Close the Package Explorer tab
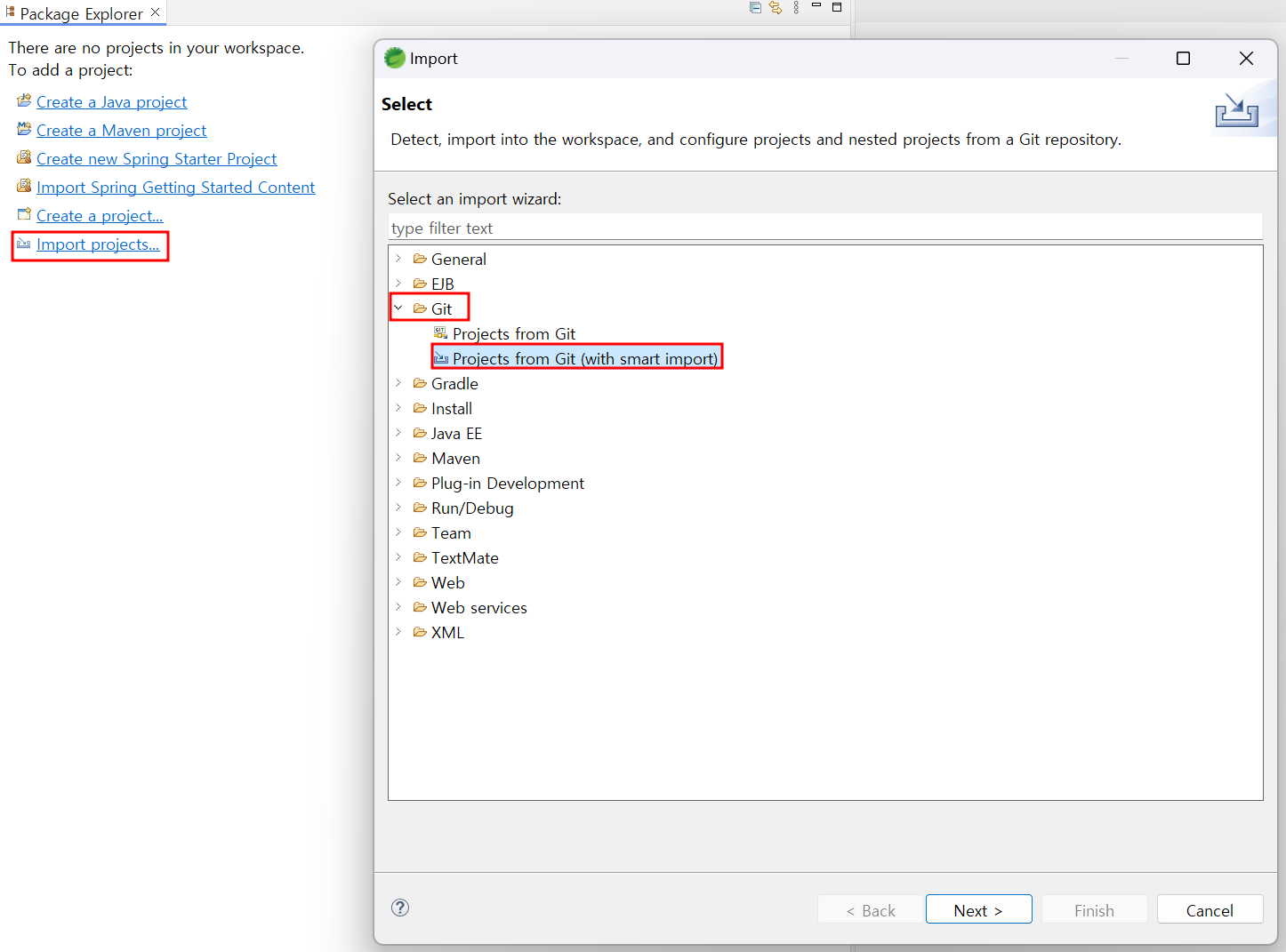The width and height of the screenshot is (1286, 952). click(155, 12)
